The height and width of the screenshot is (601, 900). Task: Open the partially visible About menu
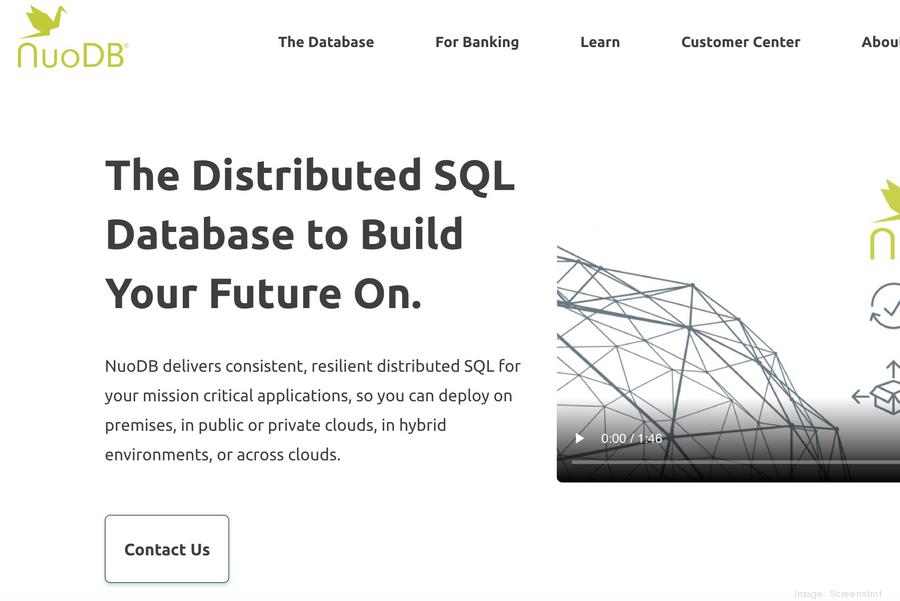(x=880, y=42)
